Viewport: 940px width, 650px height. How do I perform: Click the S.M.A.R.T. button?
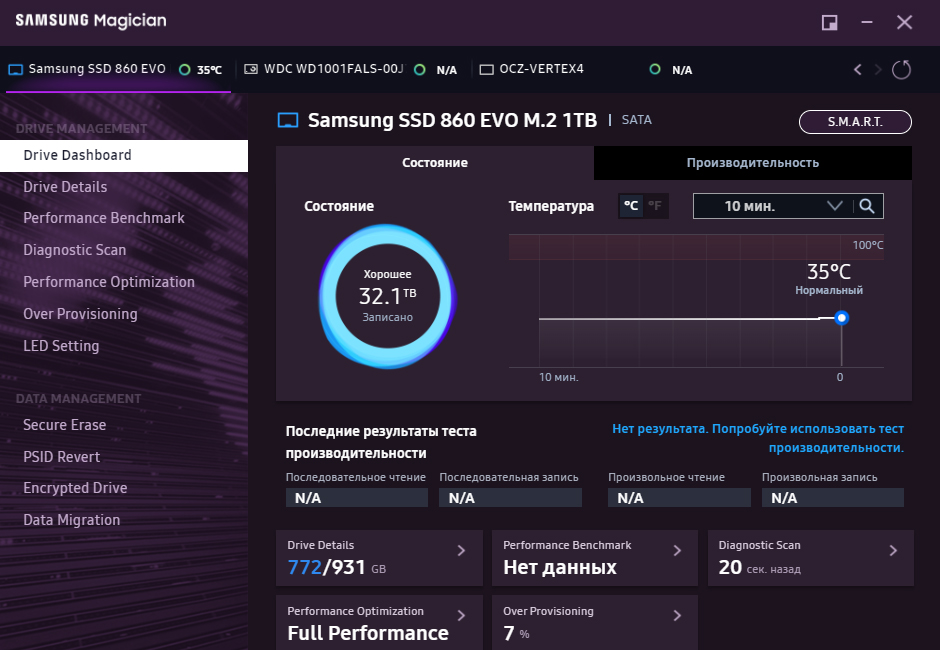[855, 122]
